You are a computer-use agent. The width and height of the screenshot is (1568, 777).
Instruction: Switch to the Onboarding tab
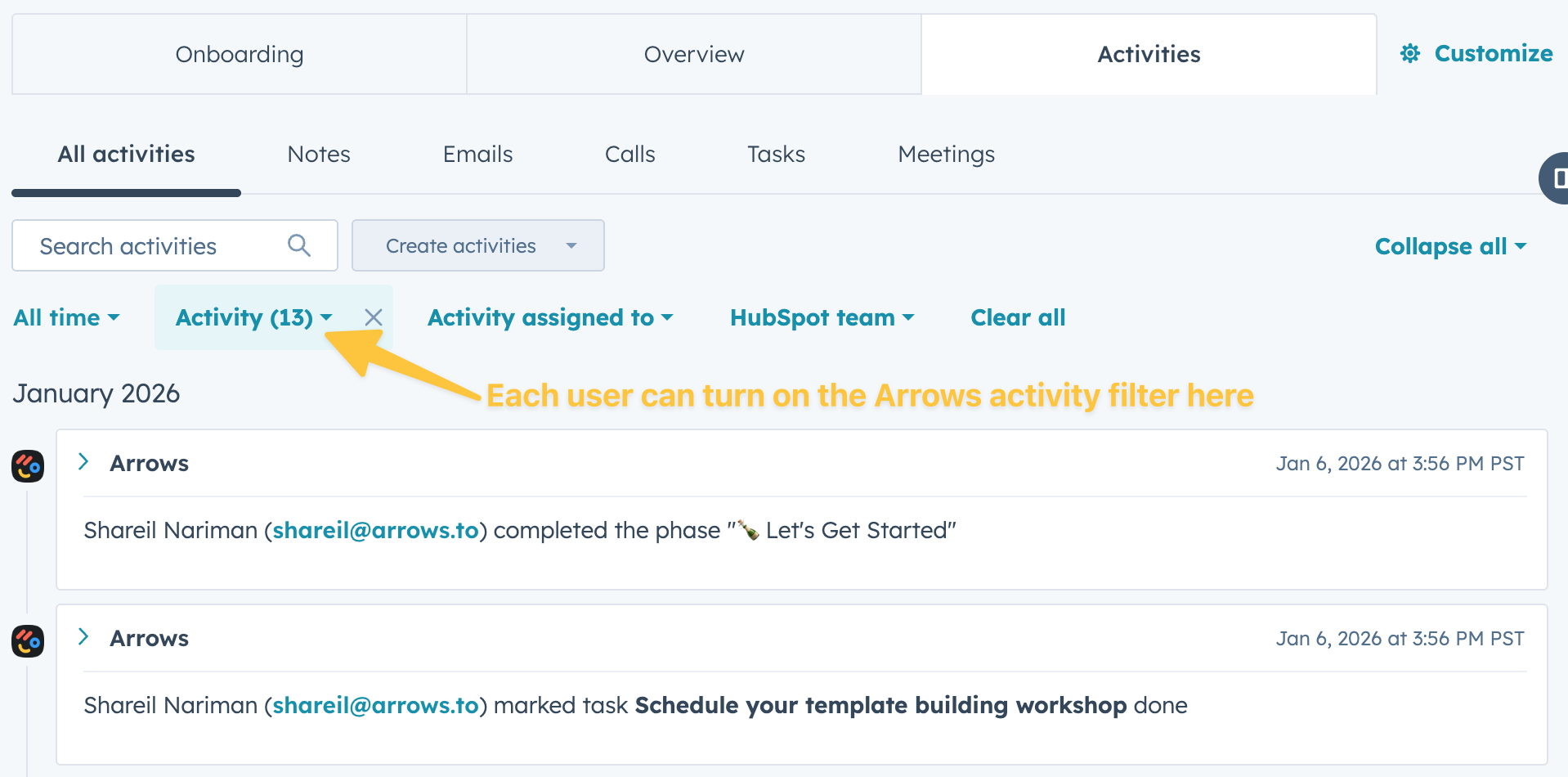239,54
